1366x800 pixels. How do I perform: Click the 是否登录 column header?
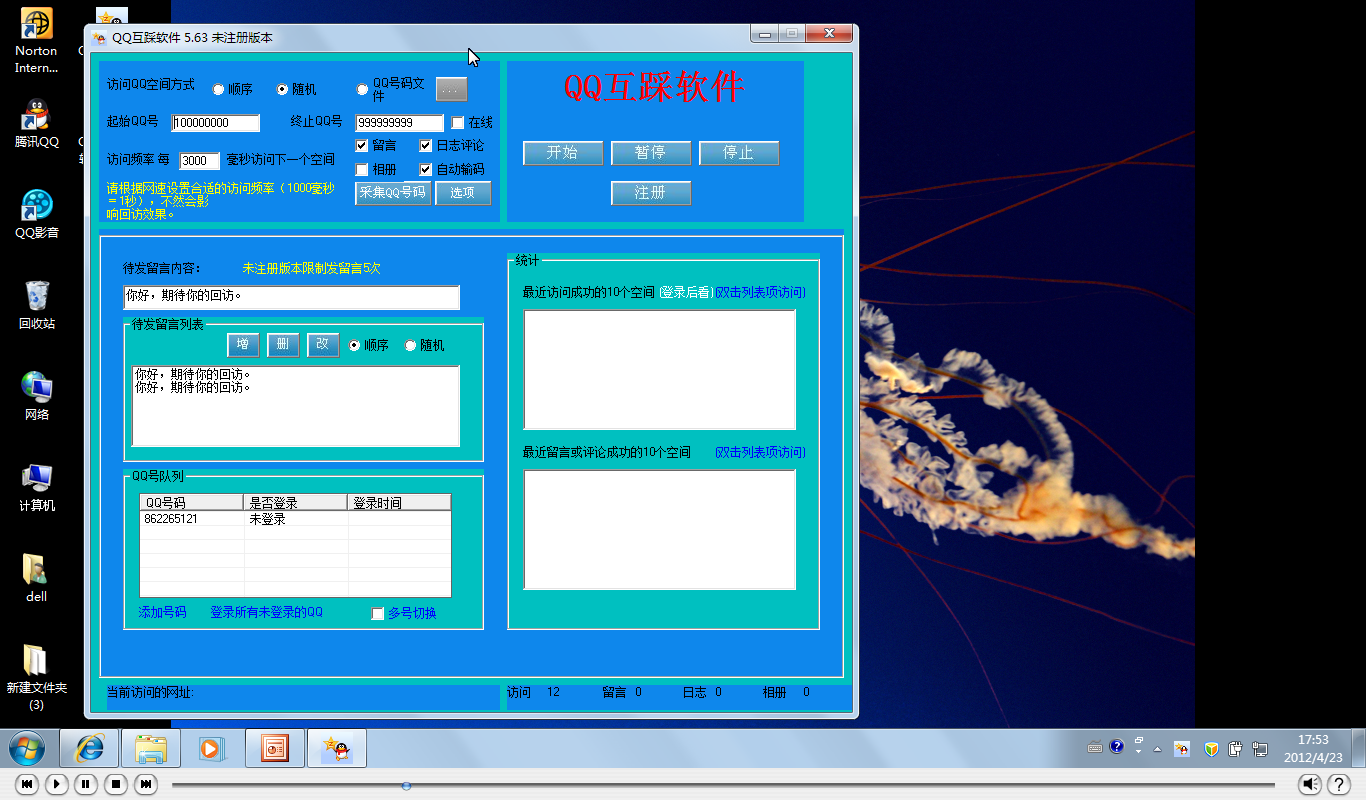coord(296,502)
